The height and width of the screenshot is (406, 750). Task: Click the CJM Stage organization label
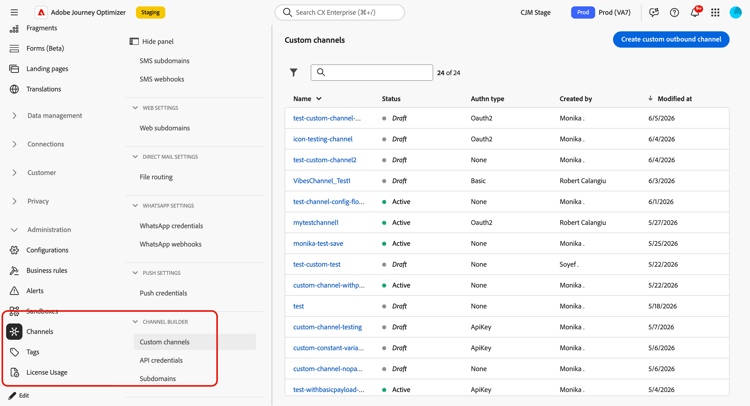pos(535,12)
